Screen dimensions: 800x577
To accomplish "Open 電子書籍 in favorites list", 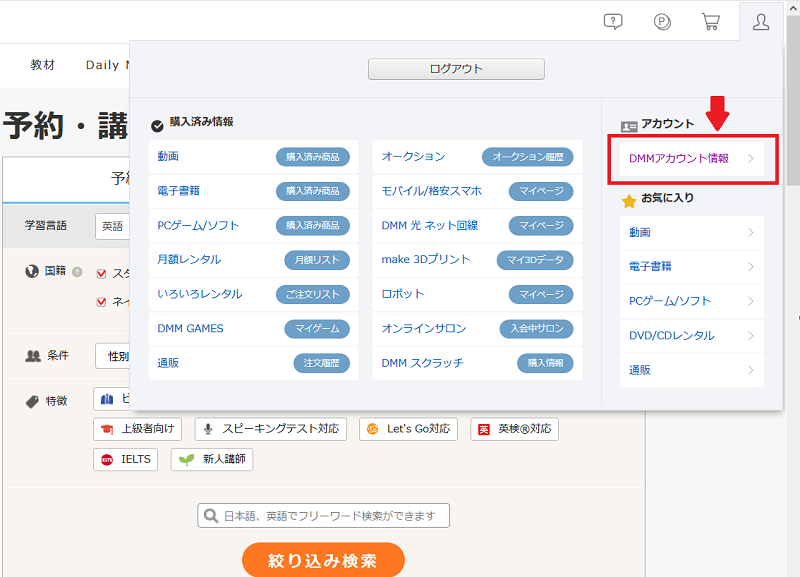I will (691, 266).
